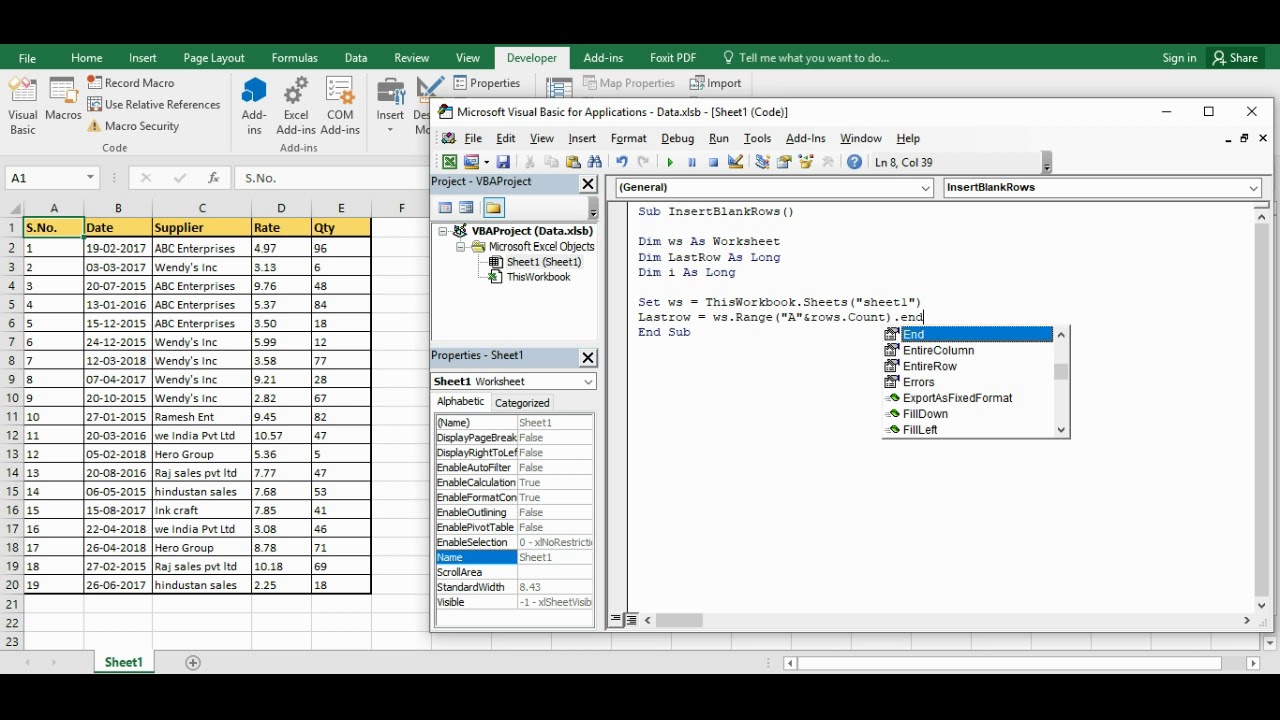1280x720 pixels.
Task: Click the View Microsoft Excel icon in VBA toolbar
Action: (x=450, y=162)
